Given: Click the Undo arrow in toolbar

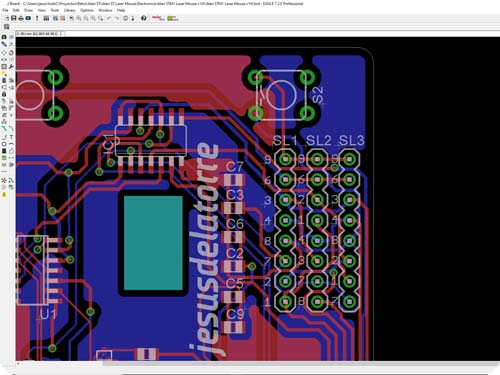Looking at the screenshot, I should click(109, 18).
